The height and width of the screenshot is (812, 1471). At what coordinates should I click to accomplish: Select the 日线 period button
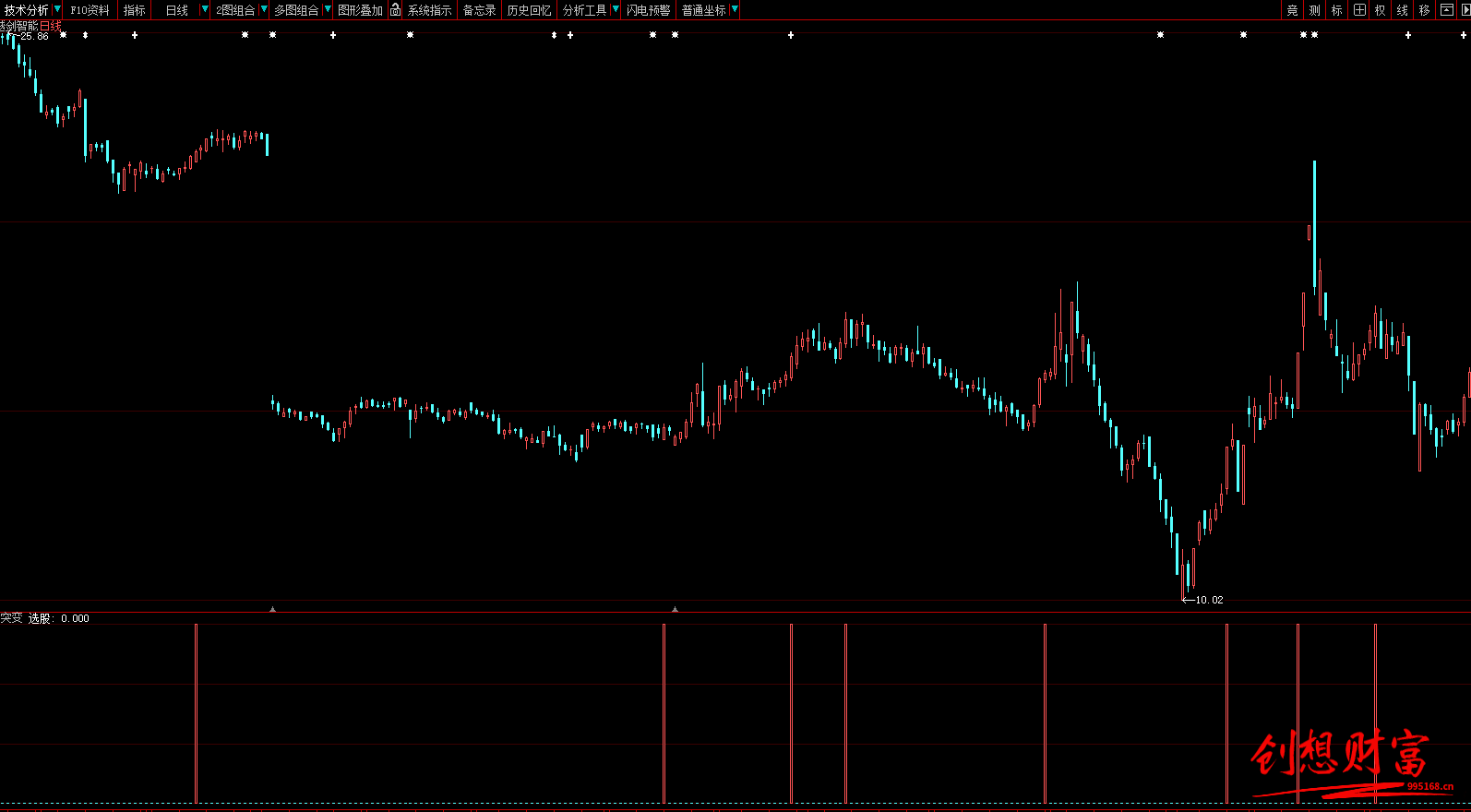[x=177, y=10]
